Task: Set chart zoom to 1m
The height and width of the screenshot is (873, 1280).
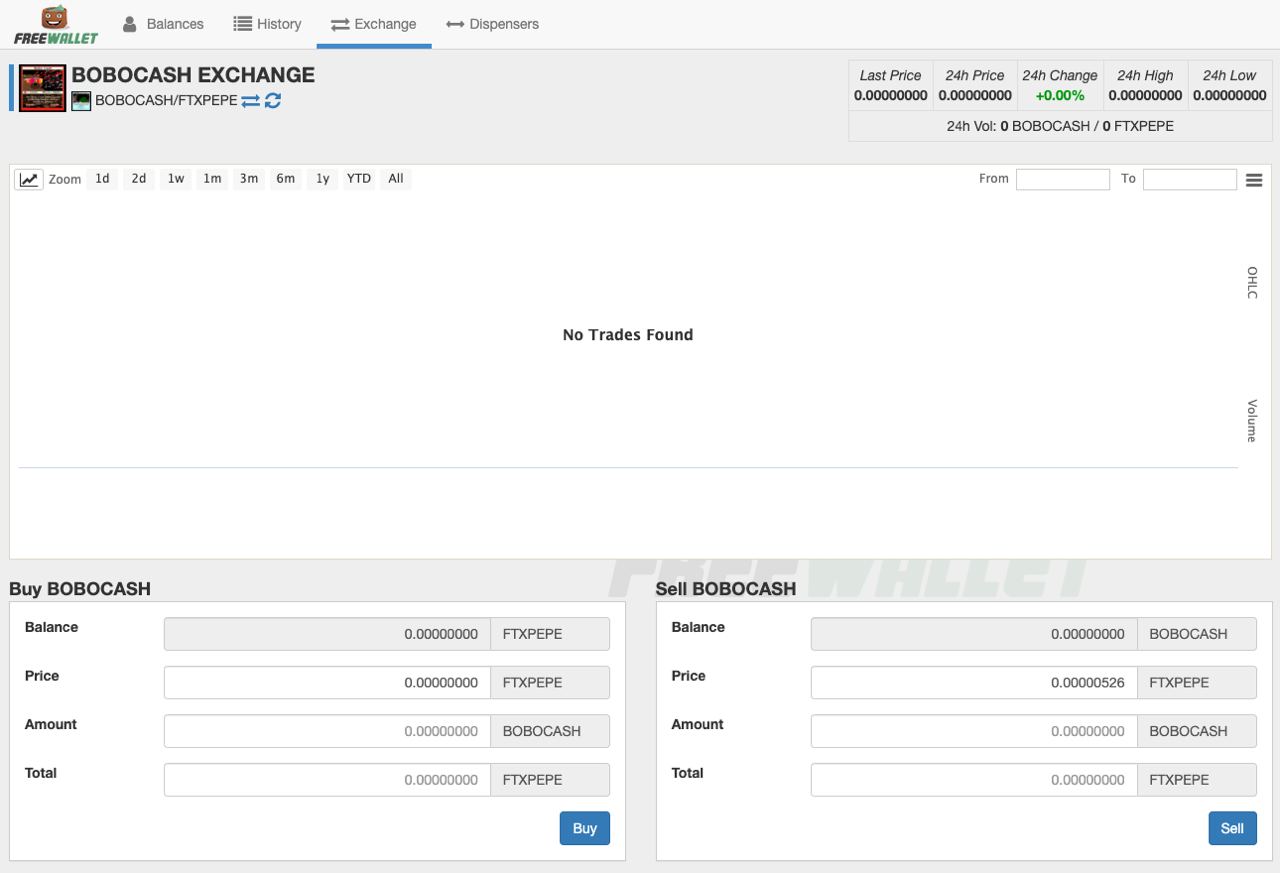Action: click(212, 179)
